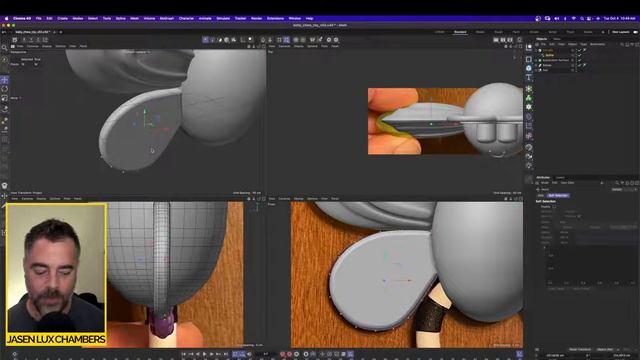Screen dimensions: 640x360
Task: Click the undo icon below file tab
Action: tap(4, 32)
